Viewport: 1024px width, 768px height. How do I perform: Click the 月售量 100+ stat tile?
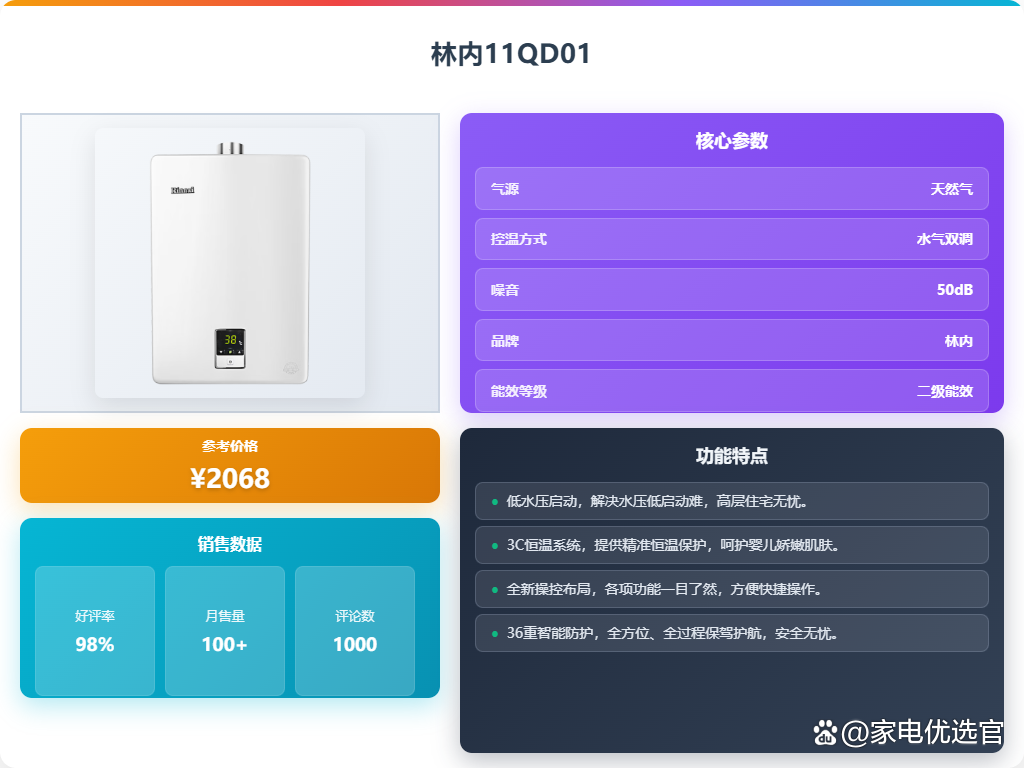(225, 631)
